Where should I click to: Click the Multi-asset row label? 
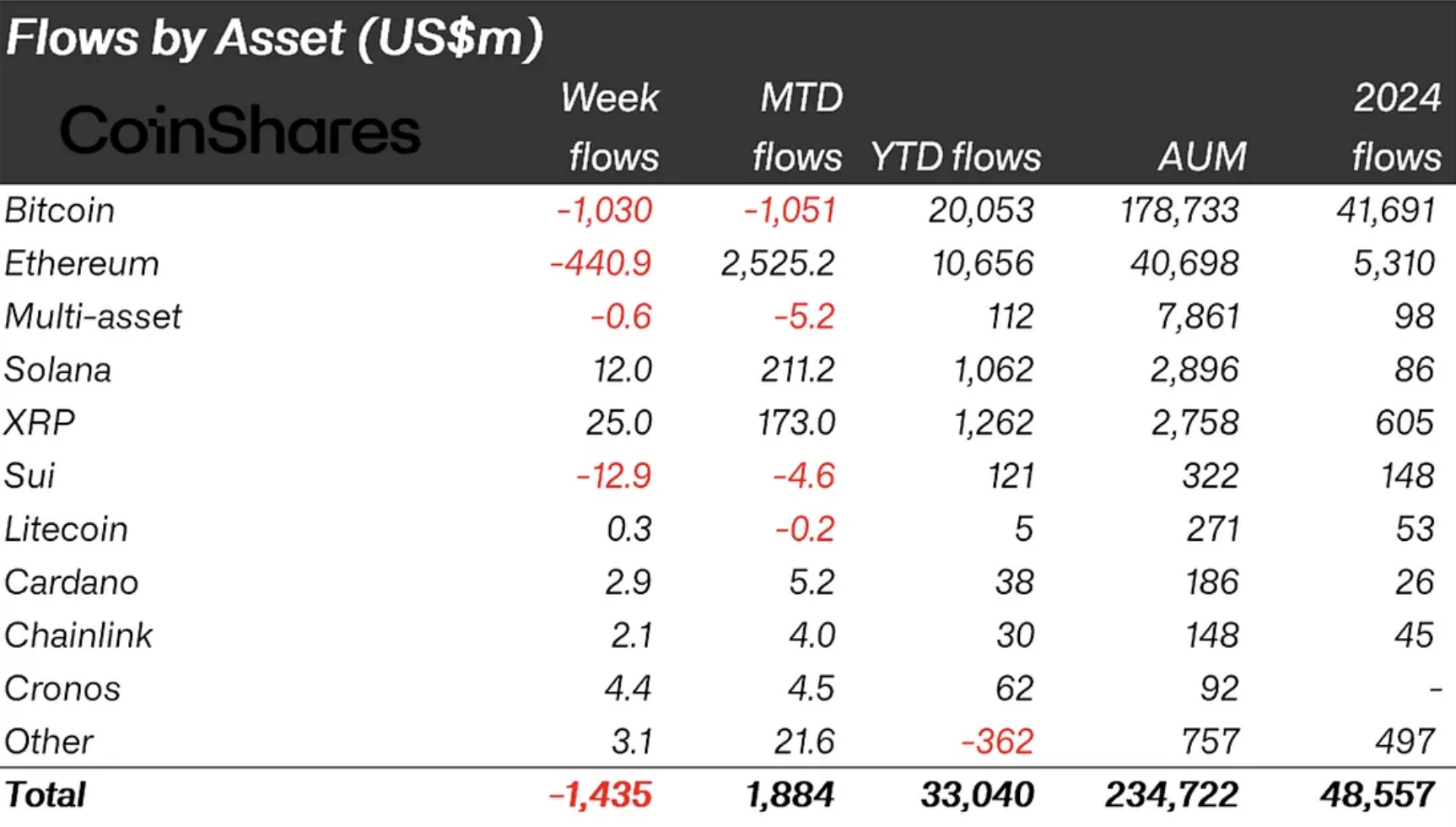click(93, 317)
